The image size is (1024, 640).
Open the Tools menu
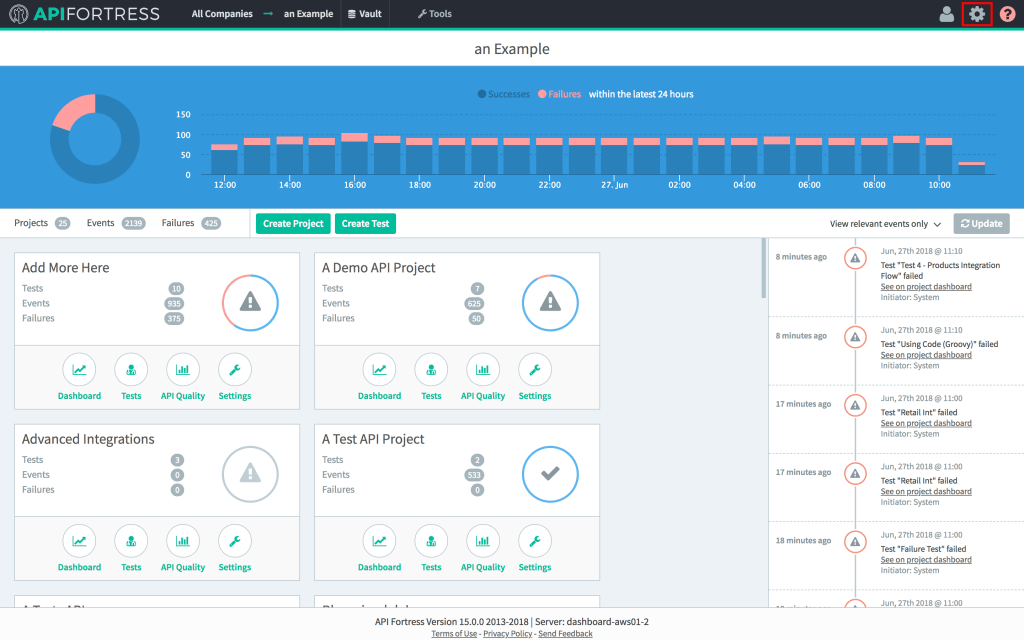(434, 14)
